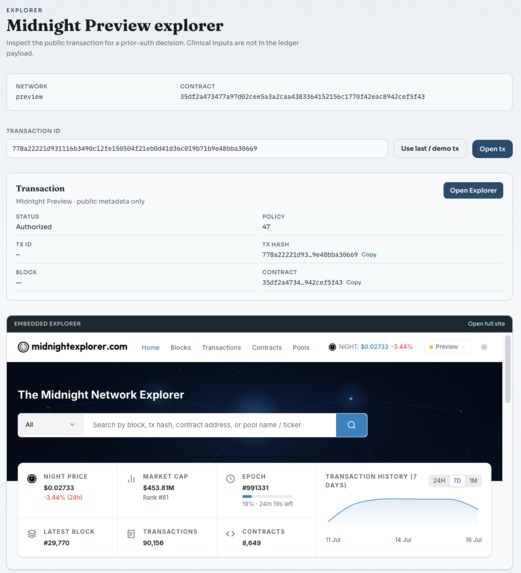Viewport: 521px width, 573px height.
Task: Click the epoch number #991331
Action: (x=255, y=488)
